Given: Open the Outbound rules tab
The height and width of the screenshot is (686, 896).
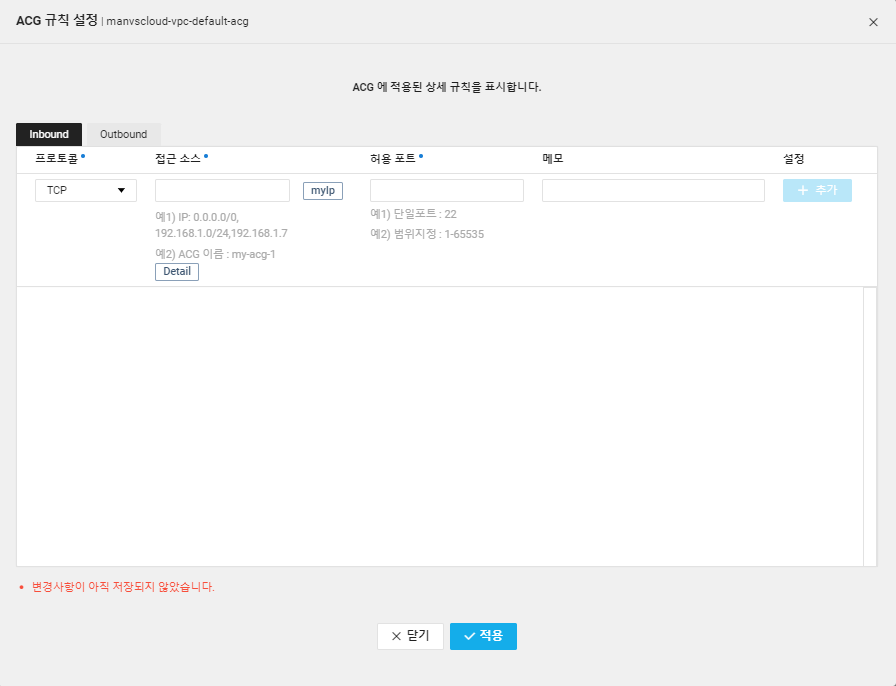Looking at the screenshot, I should coord(123,134).
